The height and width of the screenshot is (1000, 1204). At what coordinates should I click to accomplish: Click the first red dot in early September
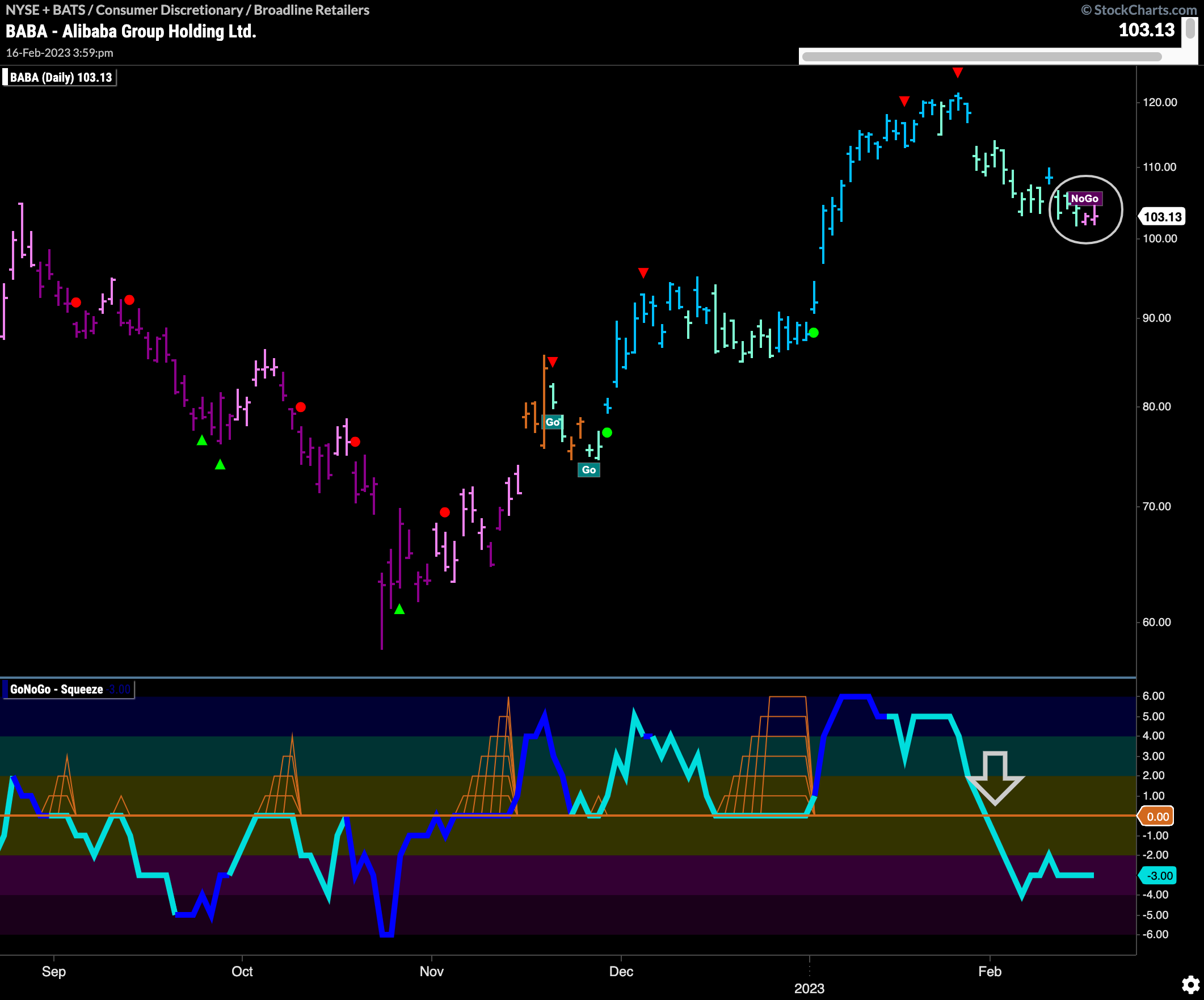pos(75,302)
